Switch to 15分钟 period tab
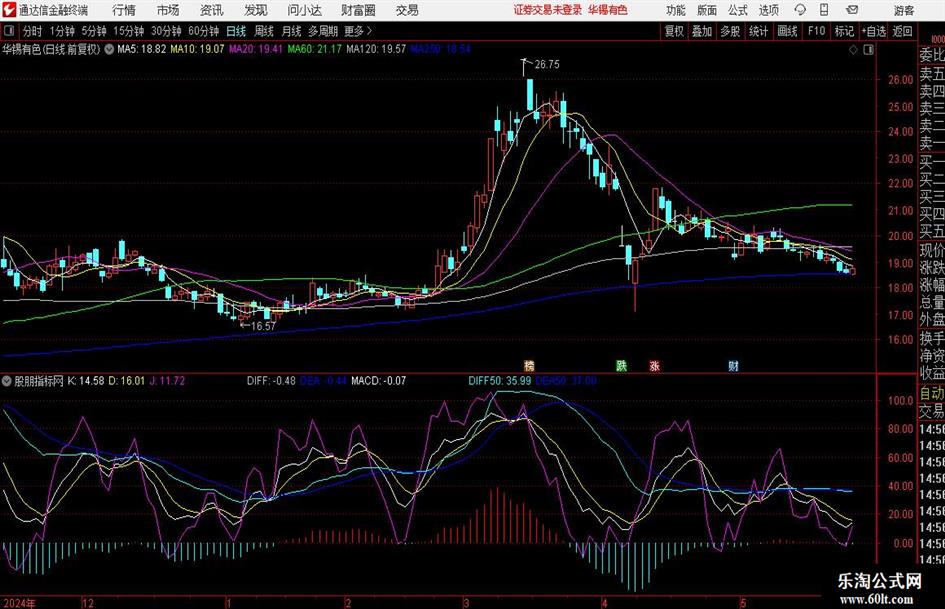This screenshot has height=609, width=945. (128, 31)
